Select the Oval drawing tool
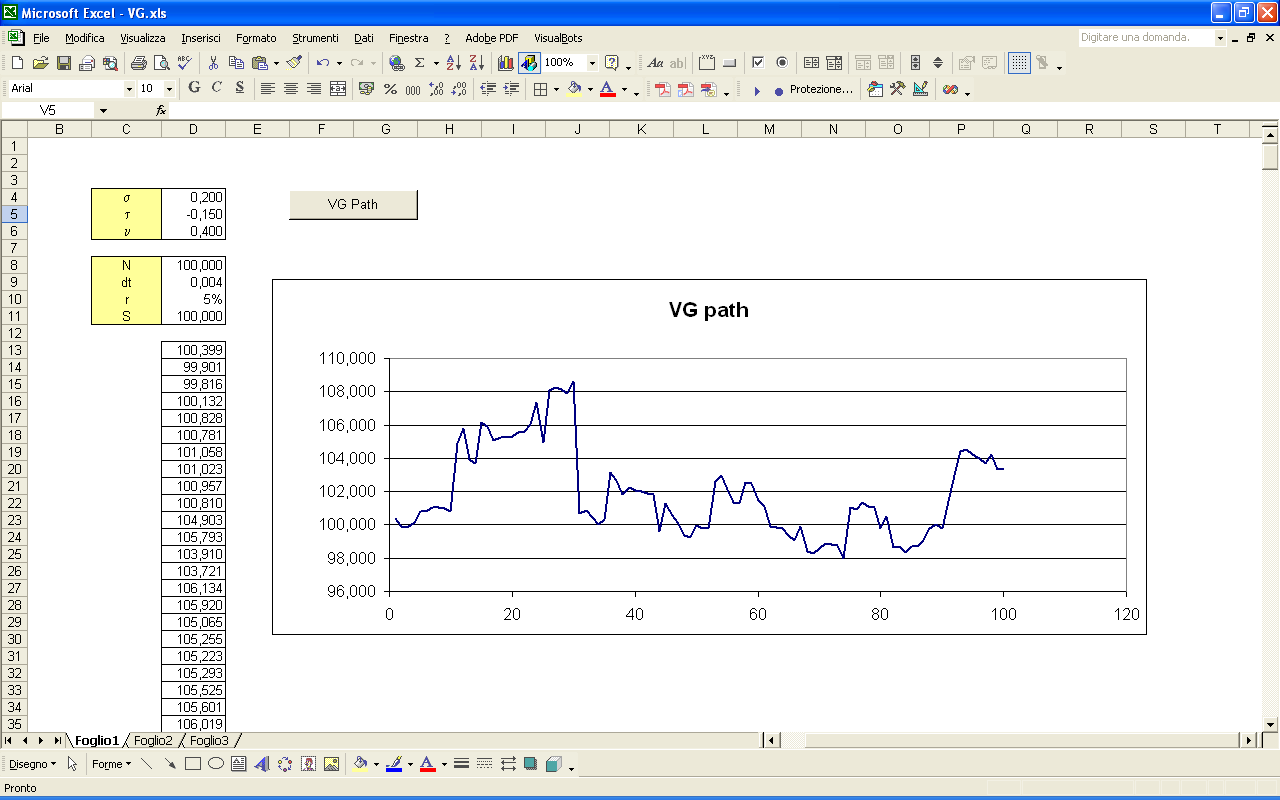1280x800 pixels. pyautogui.click(x=216, y=764)
